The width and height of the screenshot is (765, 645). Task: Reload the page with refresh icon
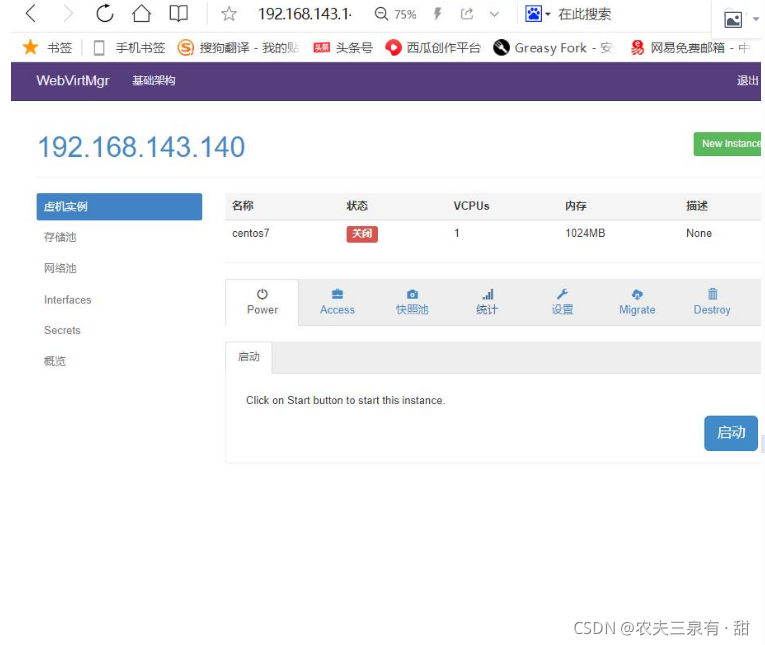tap(104, 13)
